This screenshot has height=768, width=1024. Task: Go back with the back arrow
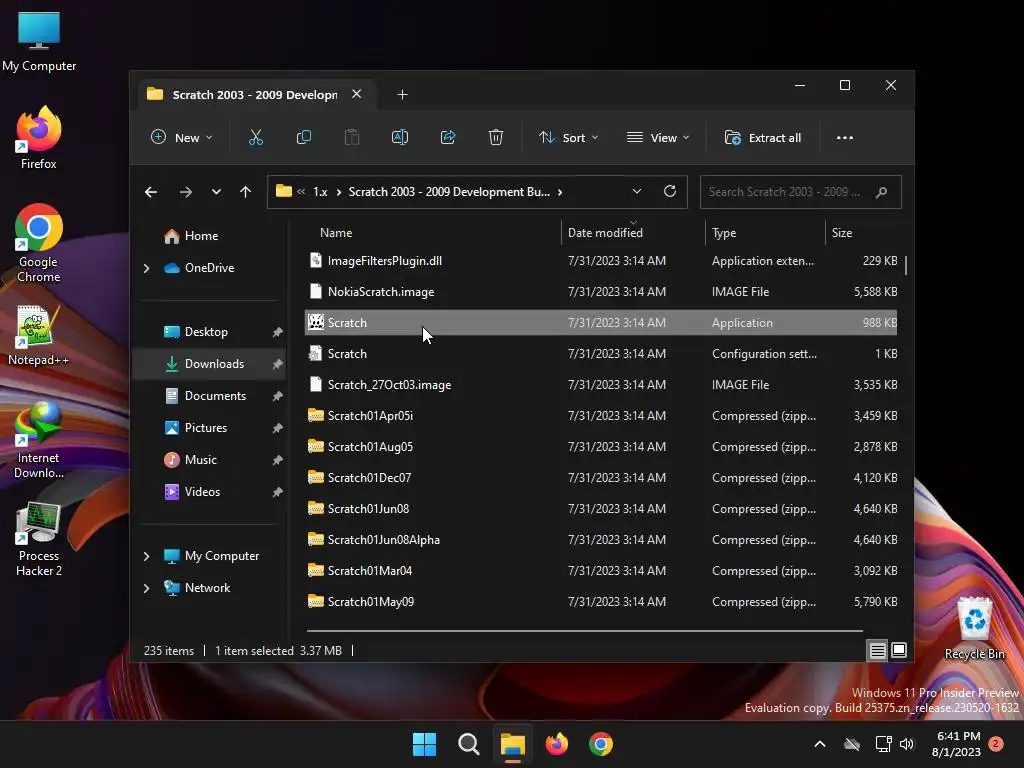151,192
